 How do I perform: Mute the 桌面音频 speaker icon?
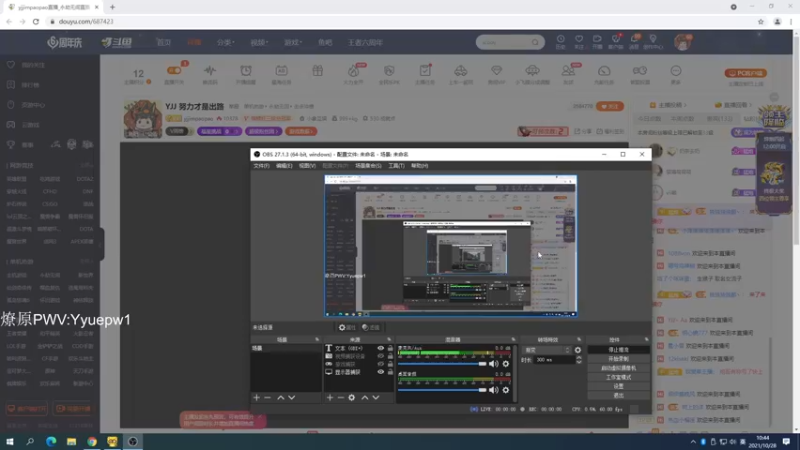pyautogui.click(x=493, y=390)
